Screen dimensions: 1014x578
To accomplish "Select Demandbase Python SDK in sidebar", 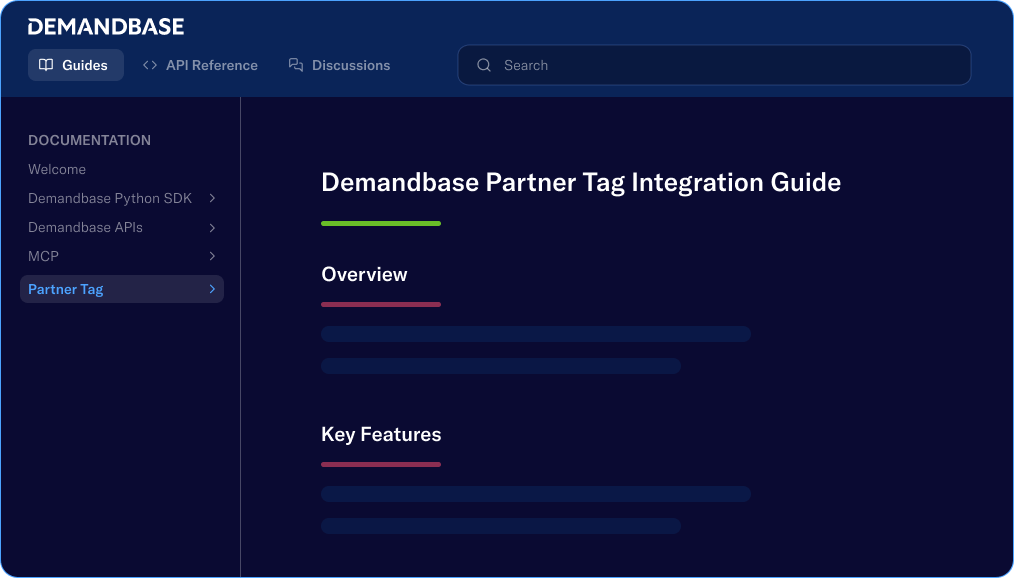I will [110, 198].
